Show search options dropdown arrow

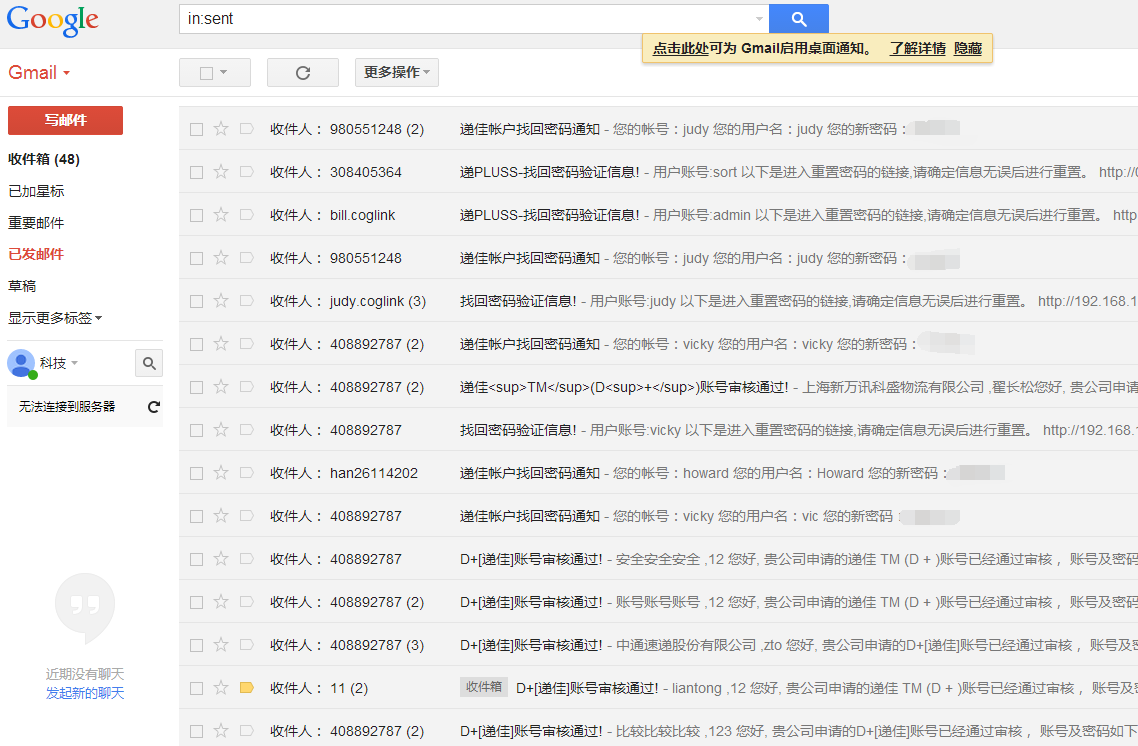[759, 19]
